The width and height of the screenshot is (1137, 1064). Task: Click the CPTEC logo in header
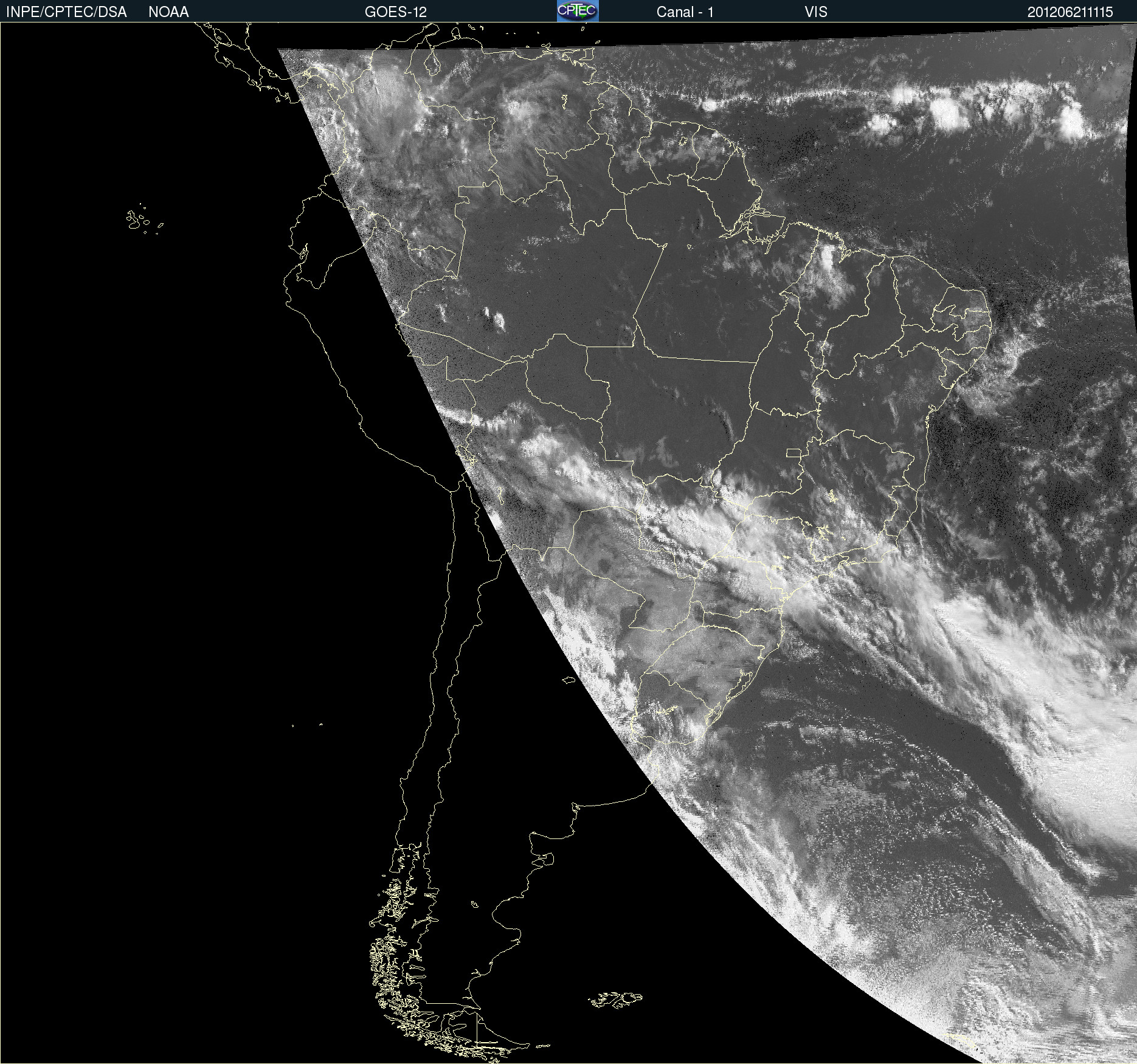[x=578, y=11]
